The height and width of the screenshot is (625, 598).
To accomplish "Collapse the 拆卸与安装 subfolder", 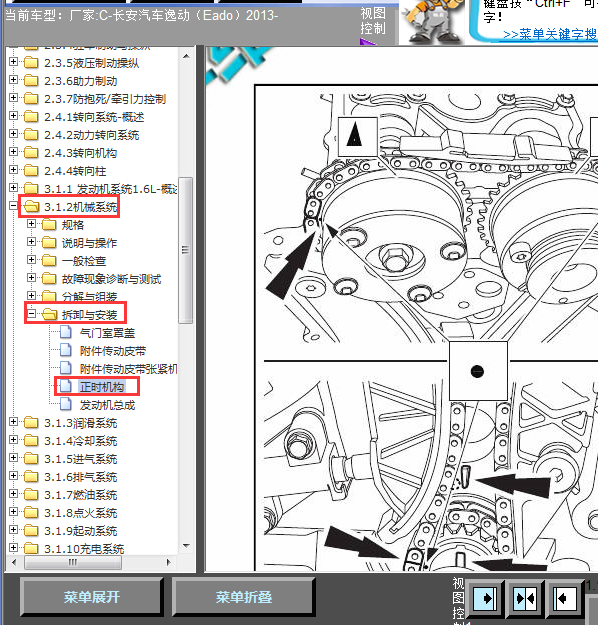I will [x=31, y=314].
